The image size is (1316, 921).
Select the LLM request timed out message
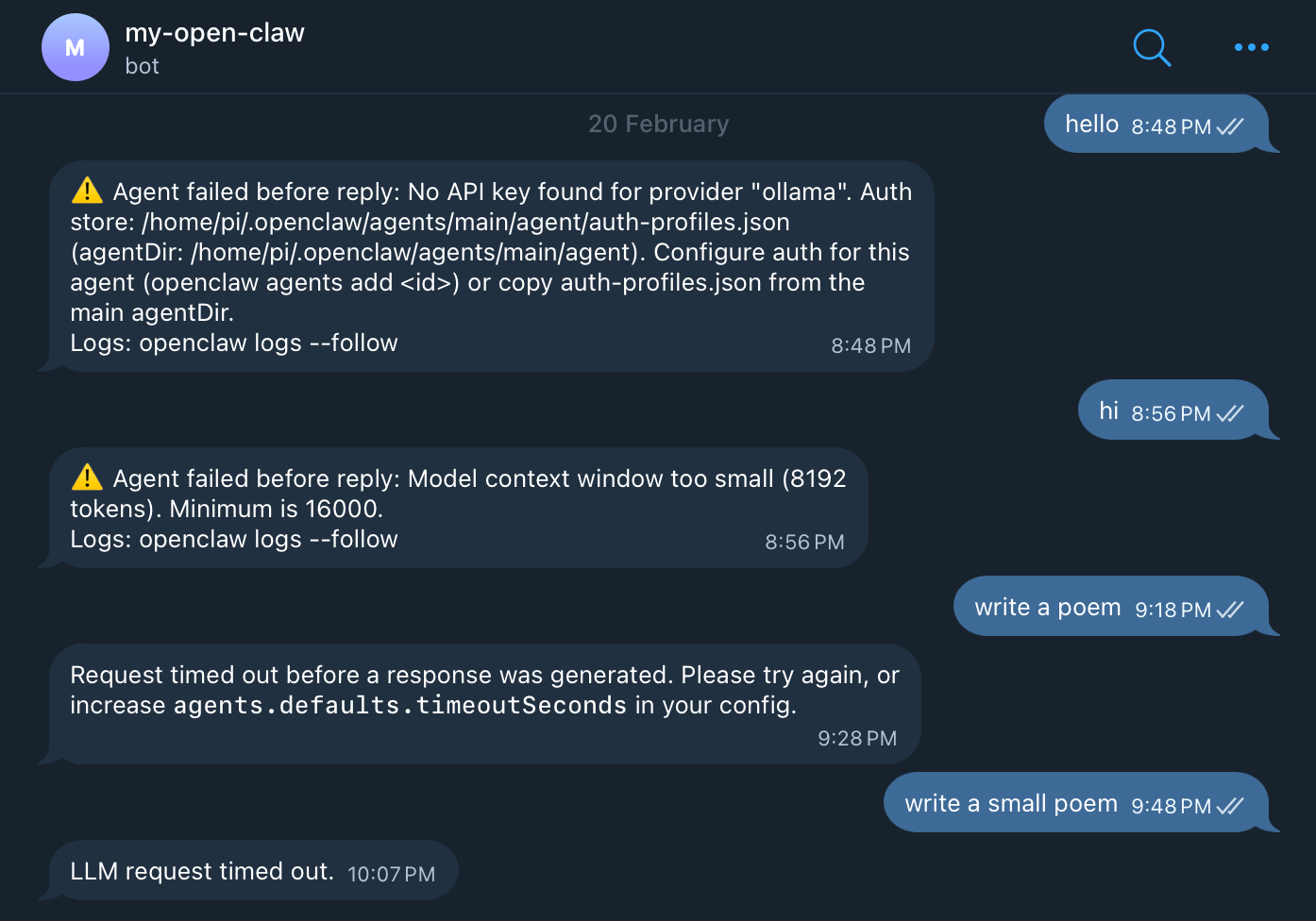tap(202, 871)
